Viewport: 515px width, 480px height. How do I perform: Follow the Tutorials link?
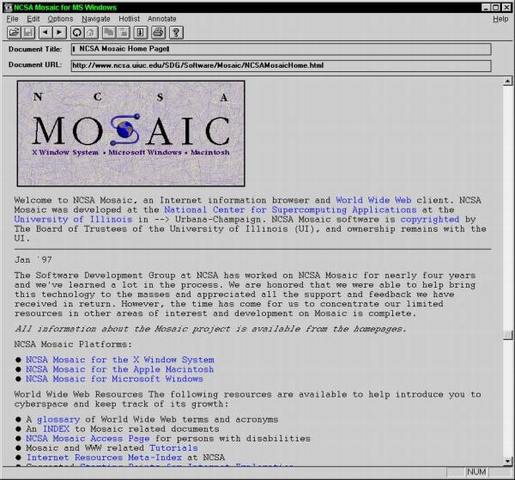[x=173, y=448]
